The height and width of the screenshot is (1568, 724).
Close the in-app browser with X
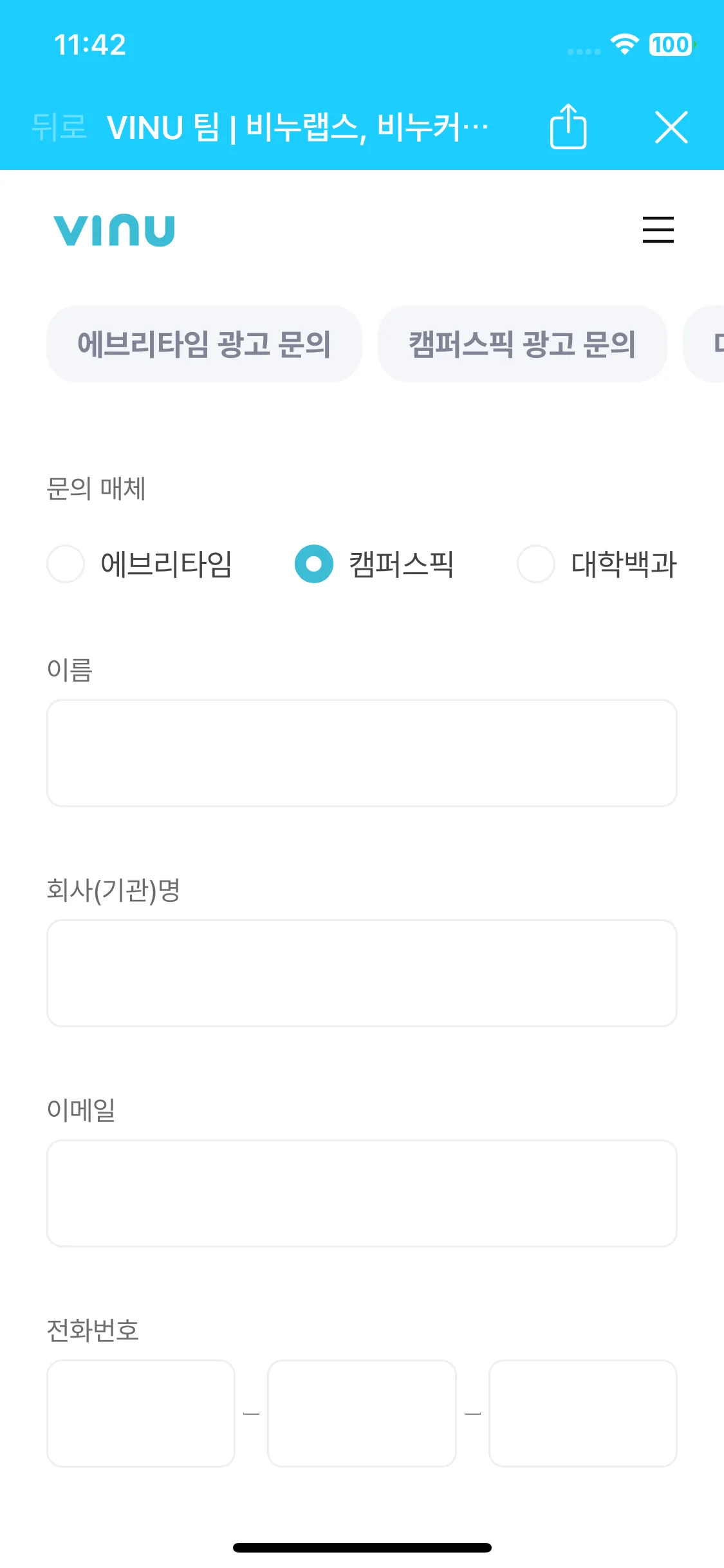[671, 127]
